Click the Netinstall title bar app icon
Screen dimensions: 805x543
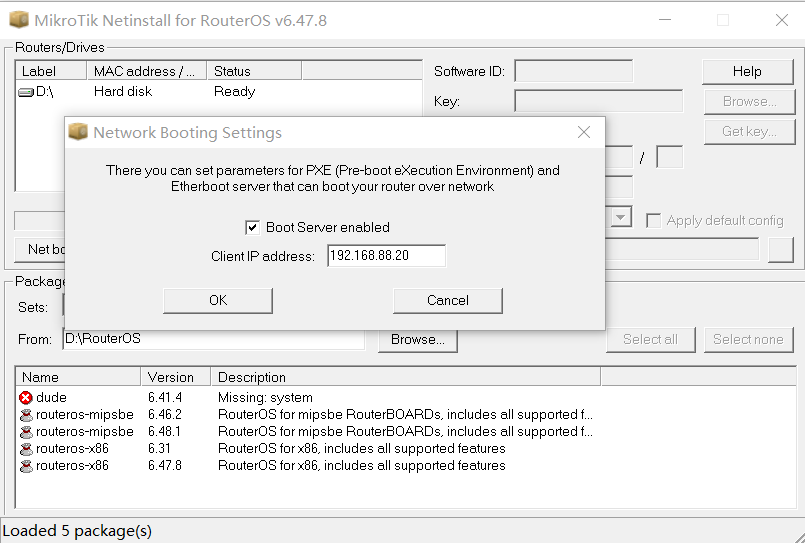17,20
